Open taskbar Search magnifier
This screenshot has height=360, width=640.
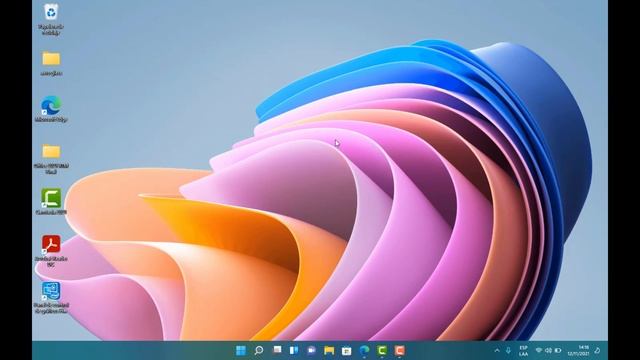tap(259, 351)
